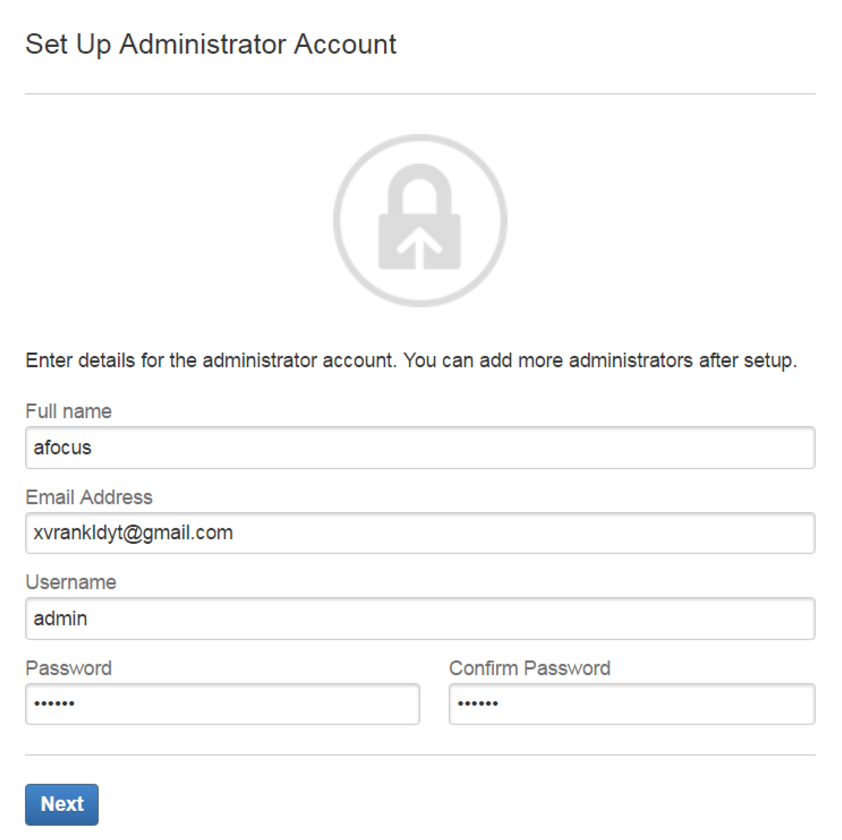This screenshot has height=840, width=842.
Task: Click the "Password" label on the left
Action: [x=68, y=668]
